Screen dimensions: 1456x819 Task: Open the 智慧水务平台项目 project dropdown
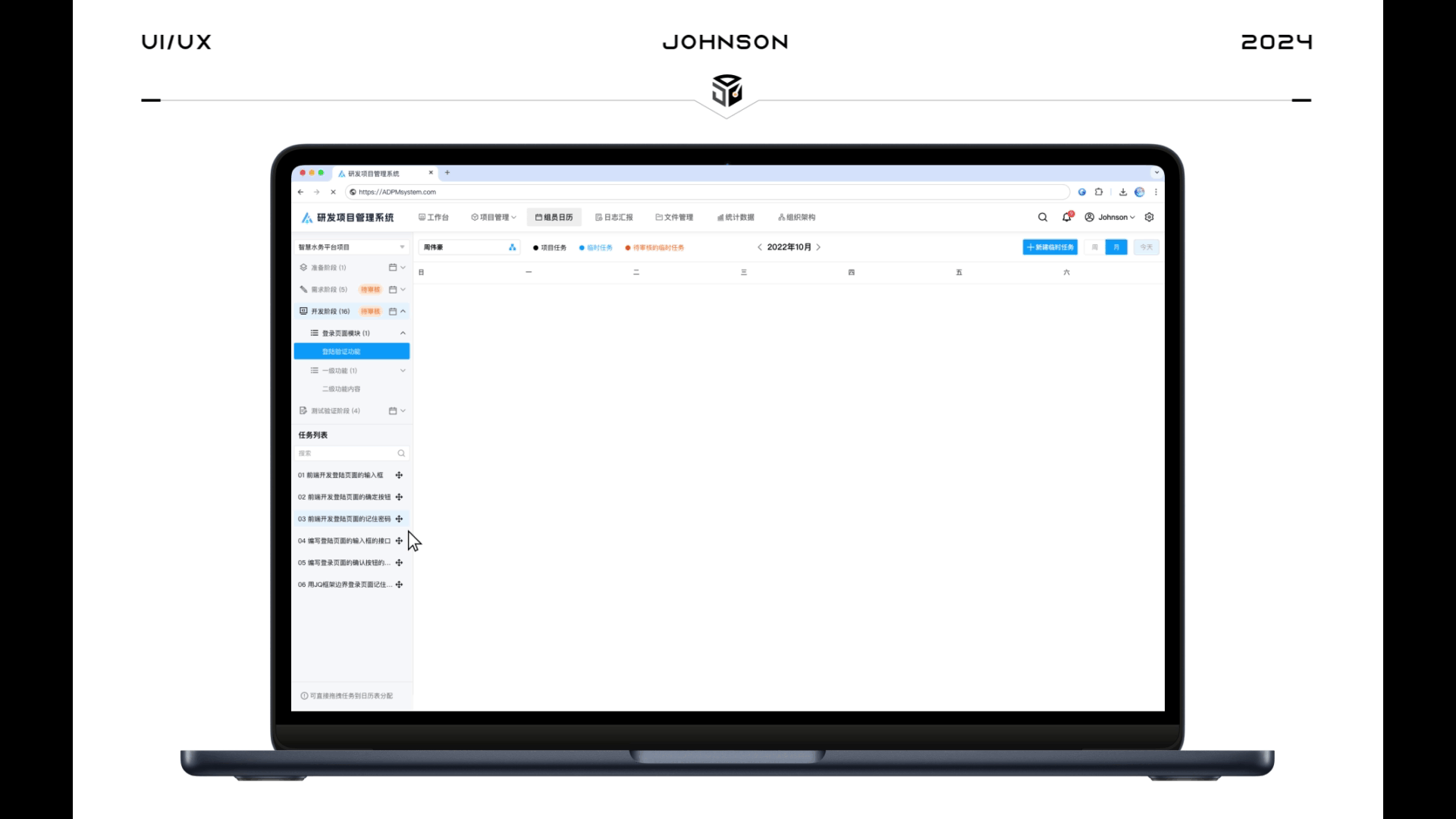[x=352, y=247]
